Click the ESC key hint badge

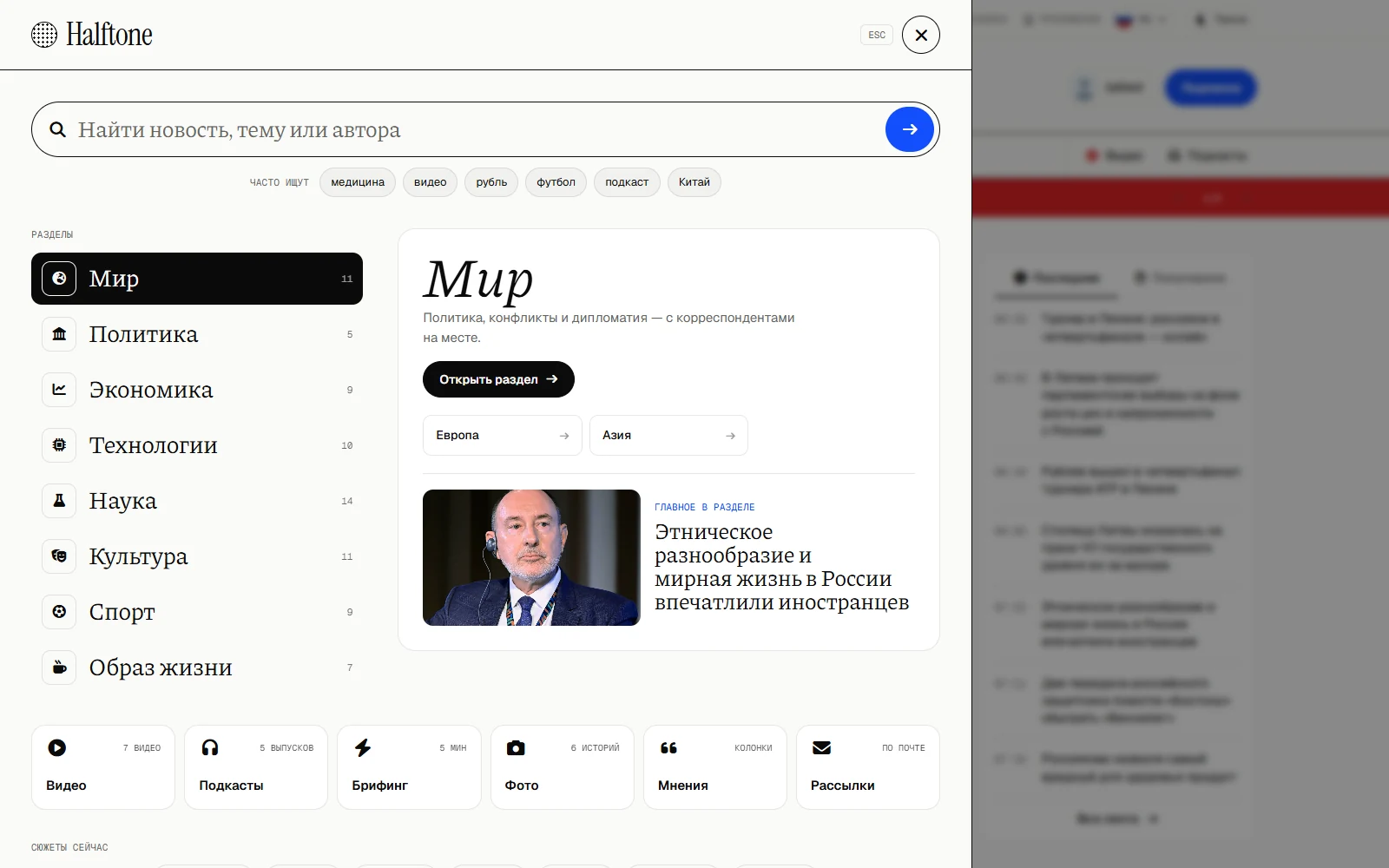click(x=877, y=35)
